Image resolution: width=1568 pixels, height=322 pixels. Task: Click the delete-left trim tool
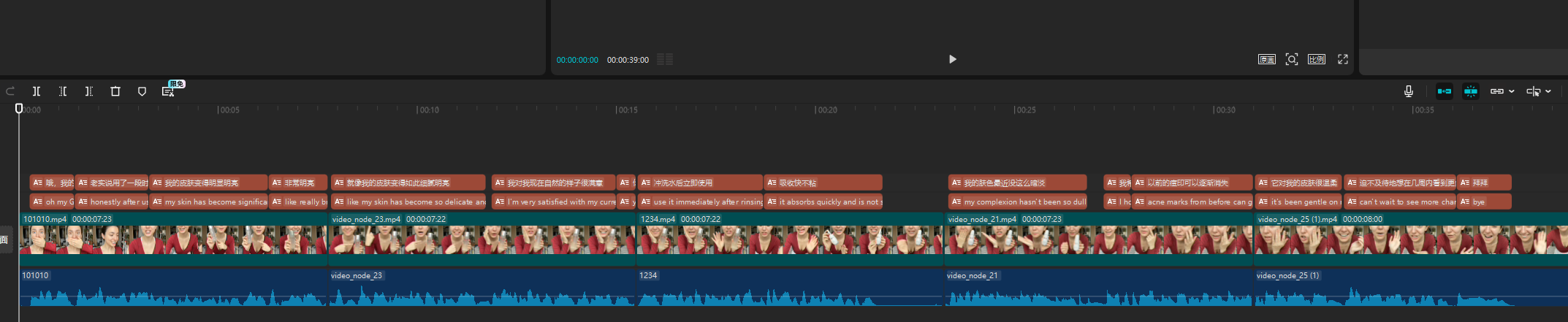63,91
